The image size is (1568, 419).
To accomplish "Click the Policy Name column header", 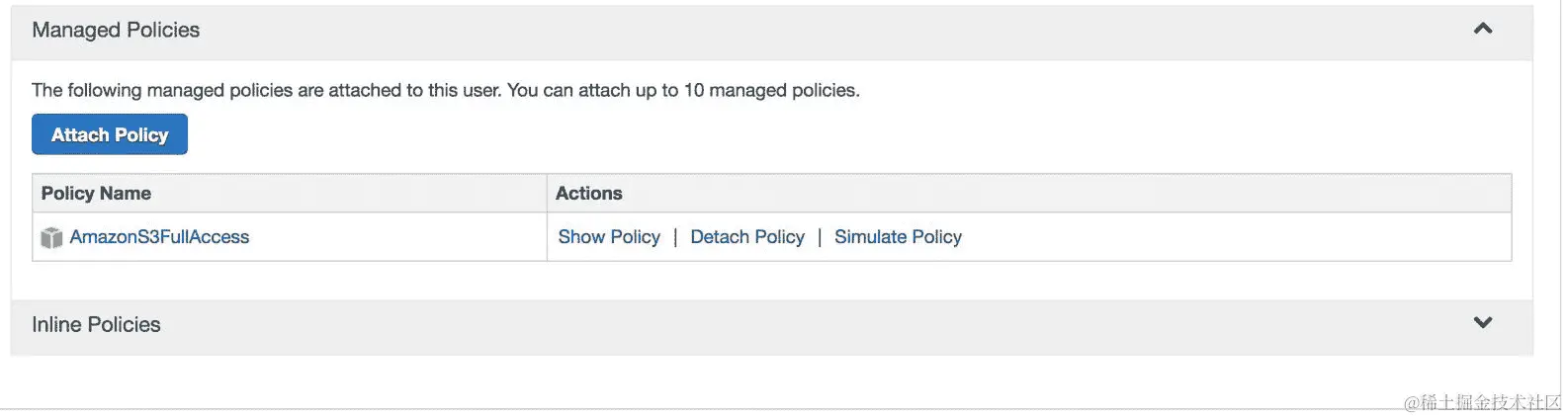I will pyautogui.click(x=96, y=194).
